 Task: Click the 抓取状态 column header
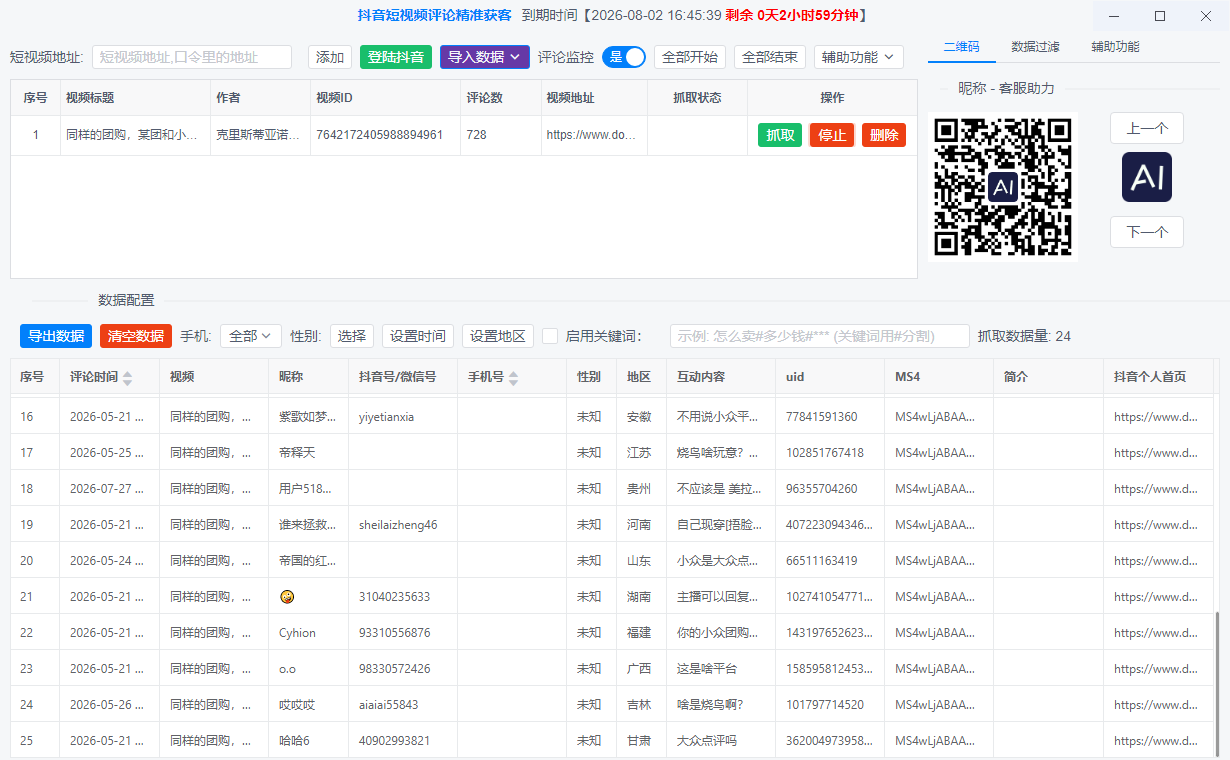[697, 98]
